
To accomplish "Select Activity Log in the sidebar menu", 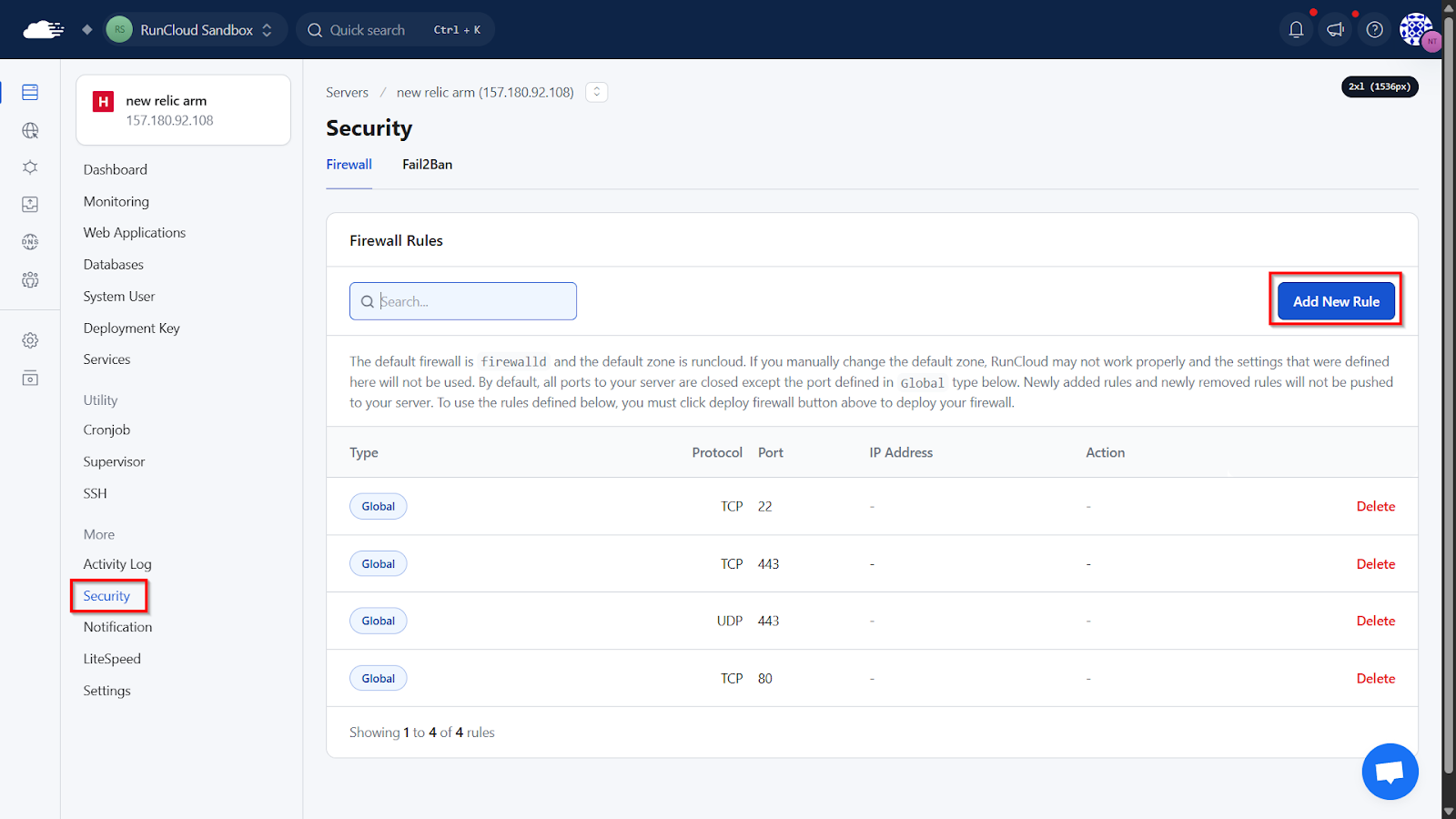I will pyautogui.click(x=117, y=564).
